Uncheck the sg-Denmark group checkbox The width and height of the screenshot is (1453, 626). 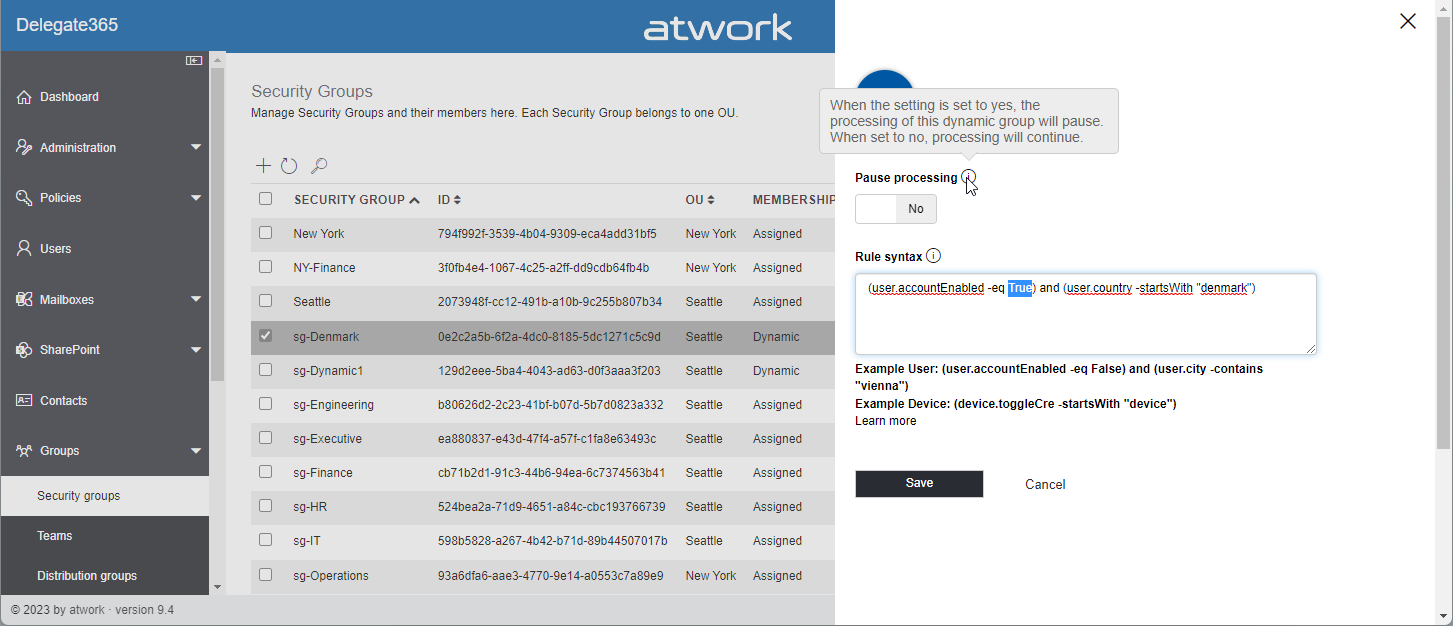[x=265, y=336]
